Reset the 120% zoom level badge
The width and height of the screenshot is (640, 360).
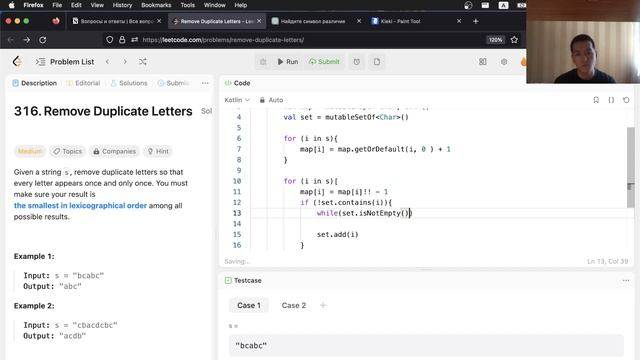pos(496,40)
